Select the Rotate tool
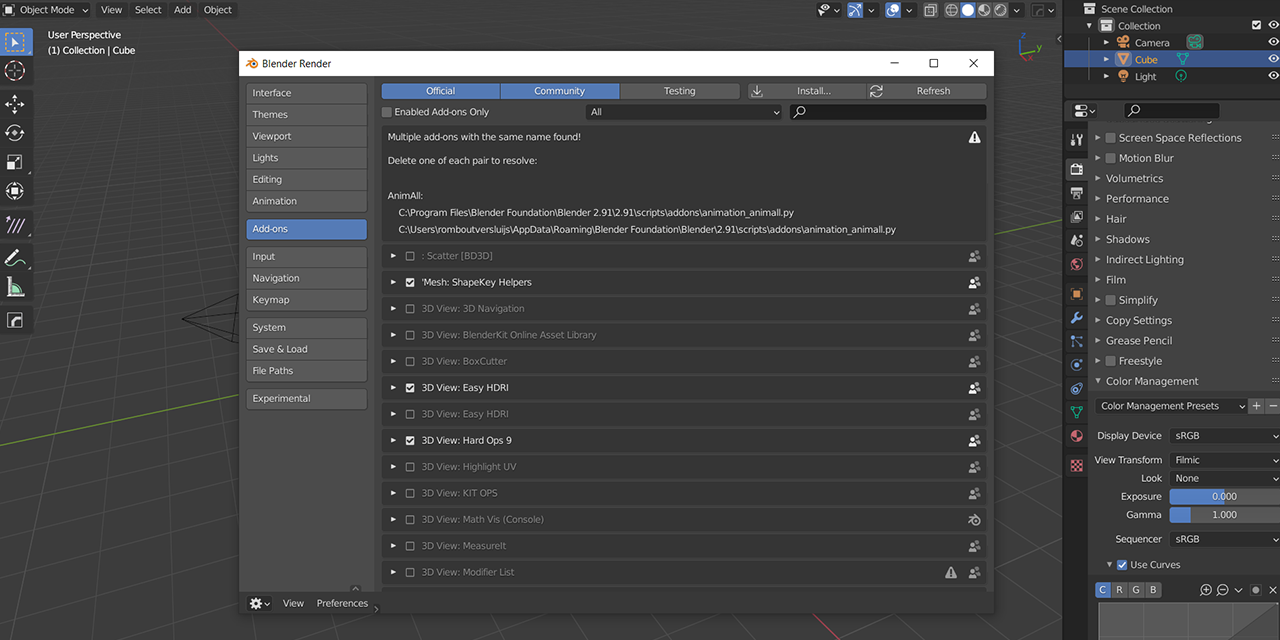Image resolution: width=1280 pixels, height=640 pixels. pyautogui.click(x=15, y=132)
